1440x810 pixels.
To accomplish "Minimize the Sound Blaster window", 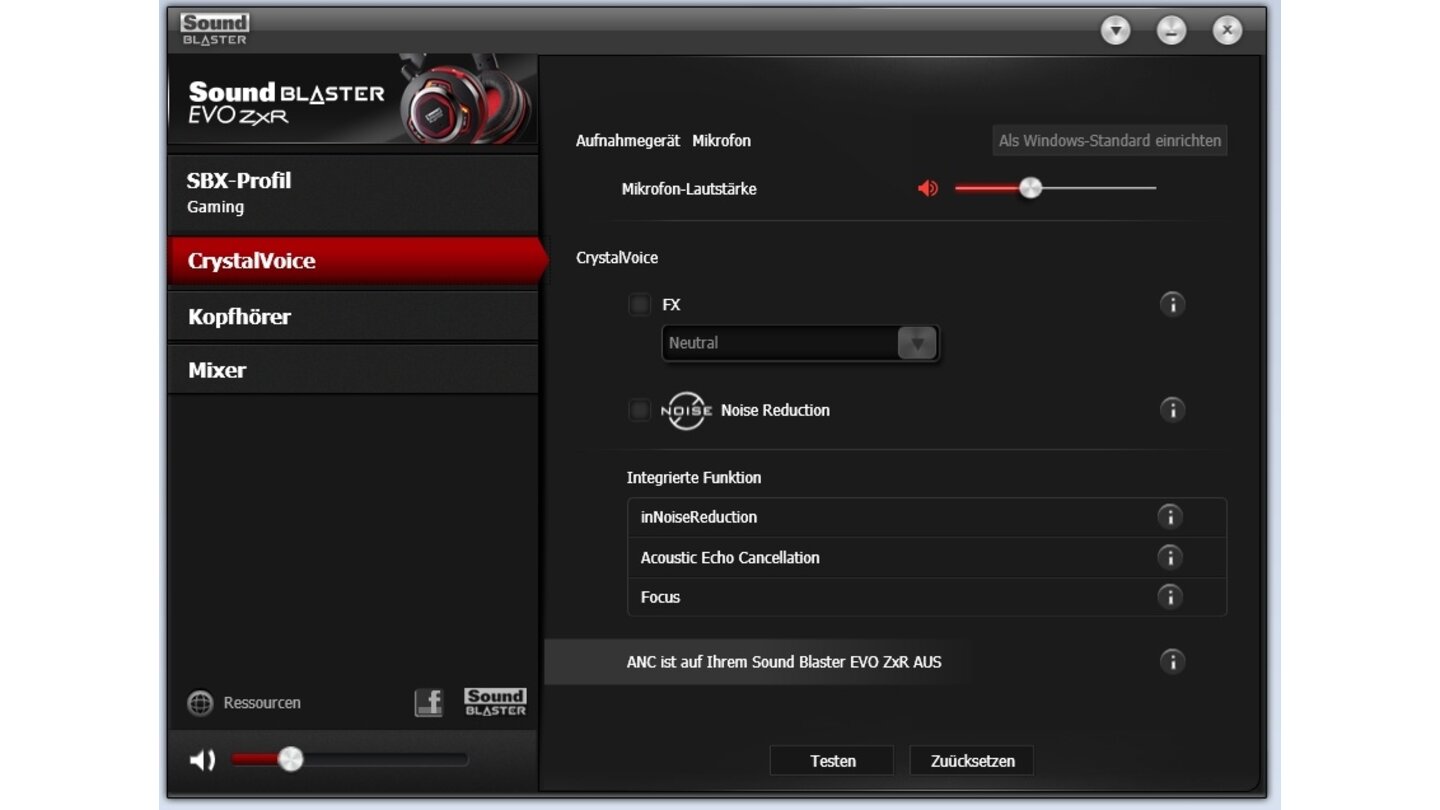I will click(x=1171, y=30).
